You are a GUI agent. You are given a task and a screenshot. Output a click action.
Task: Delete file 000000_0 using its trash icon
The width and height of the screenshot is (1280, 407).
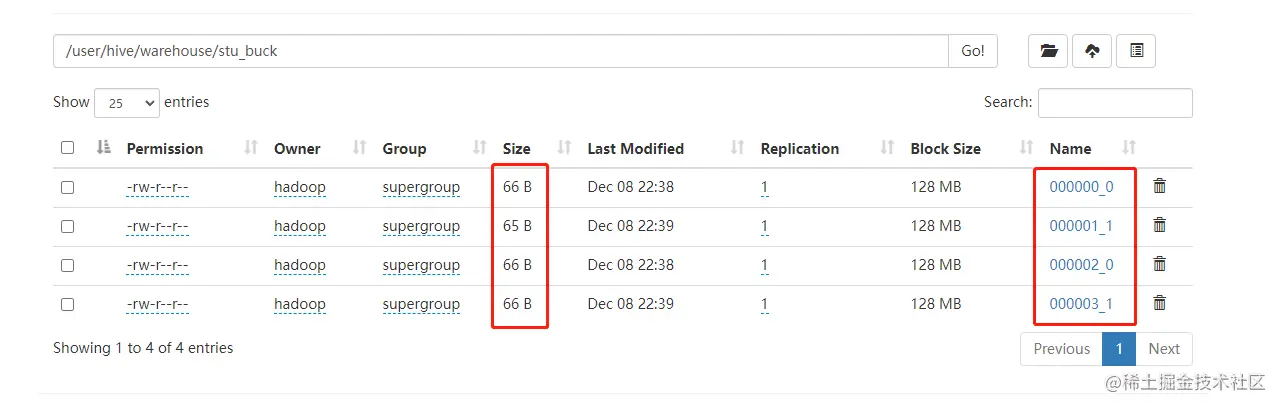coord(1160,186)
